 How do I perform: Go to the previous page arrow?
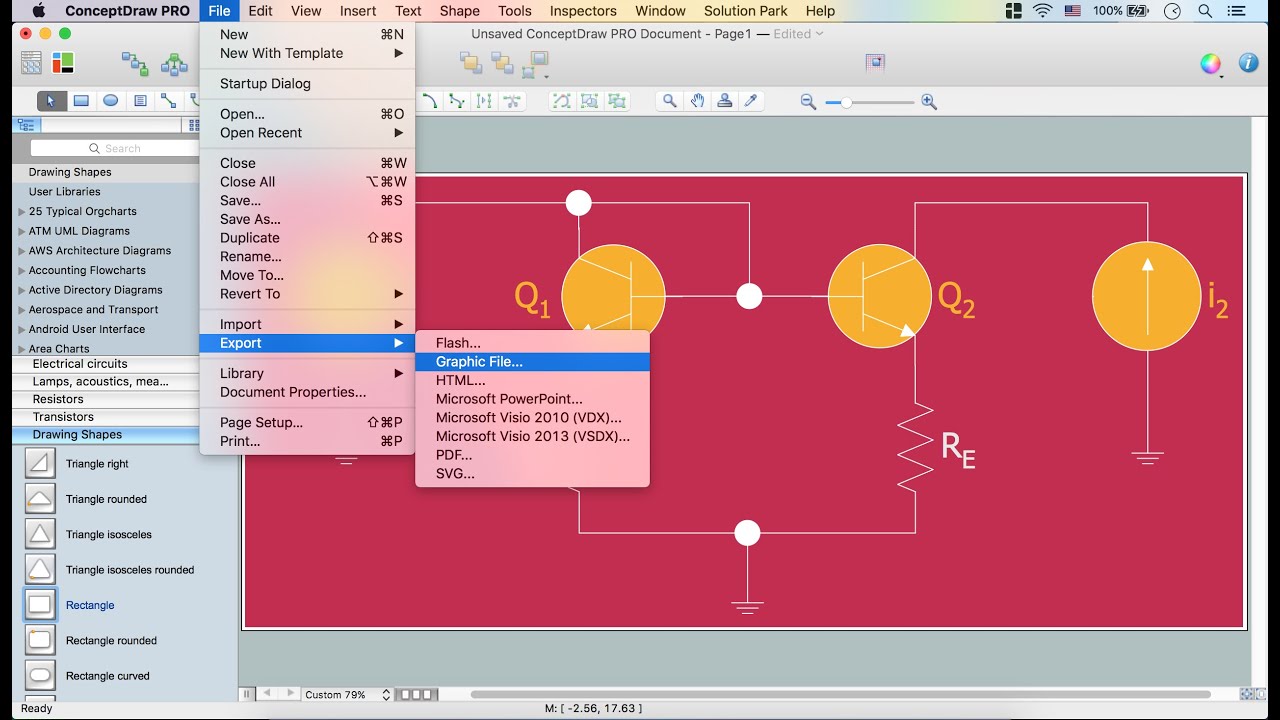(x=267, y=693)
